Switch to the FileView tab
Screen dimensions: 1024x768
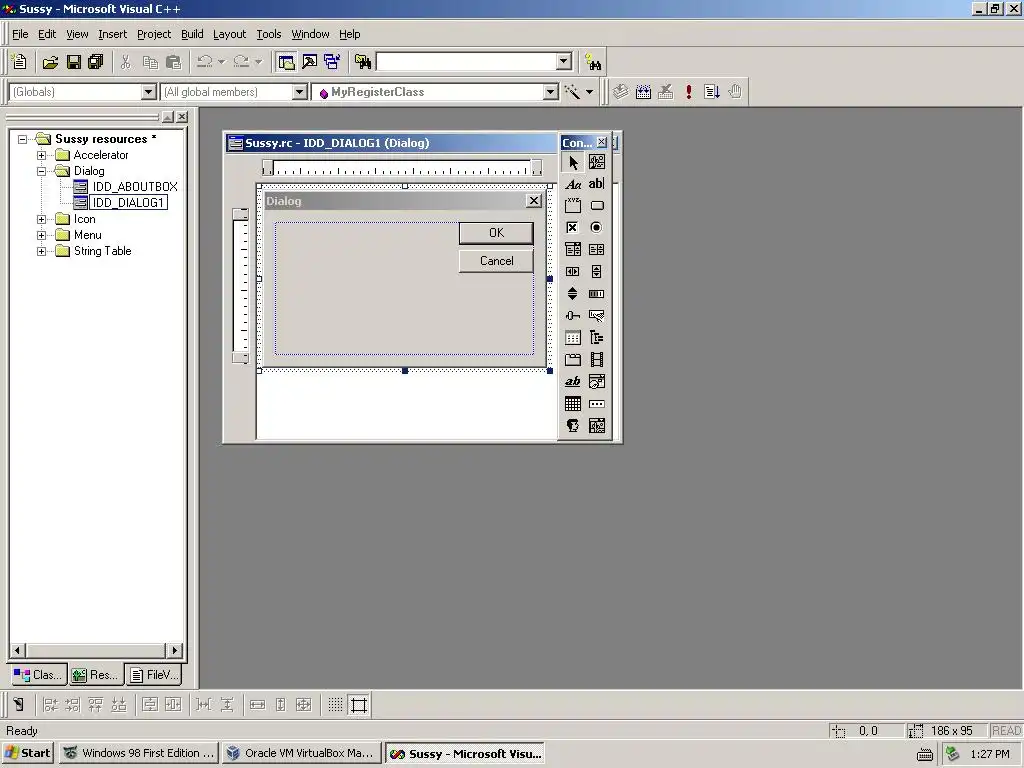[154, 675]
